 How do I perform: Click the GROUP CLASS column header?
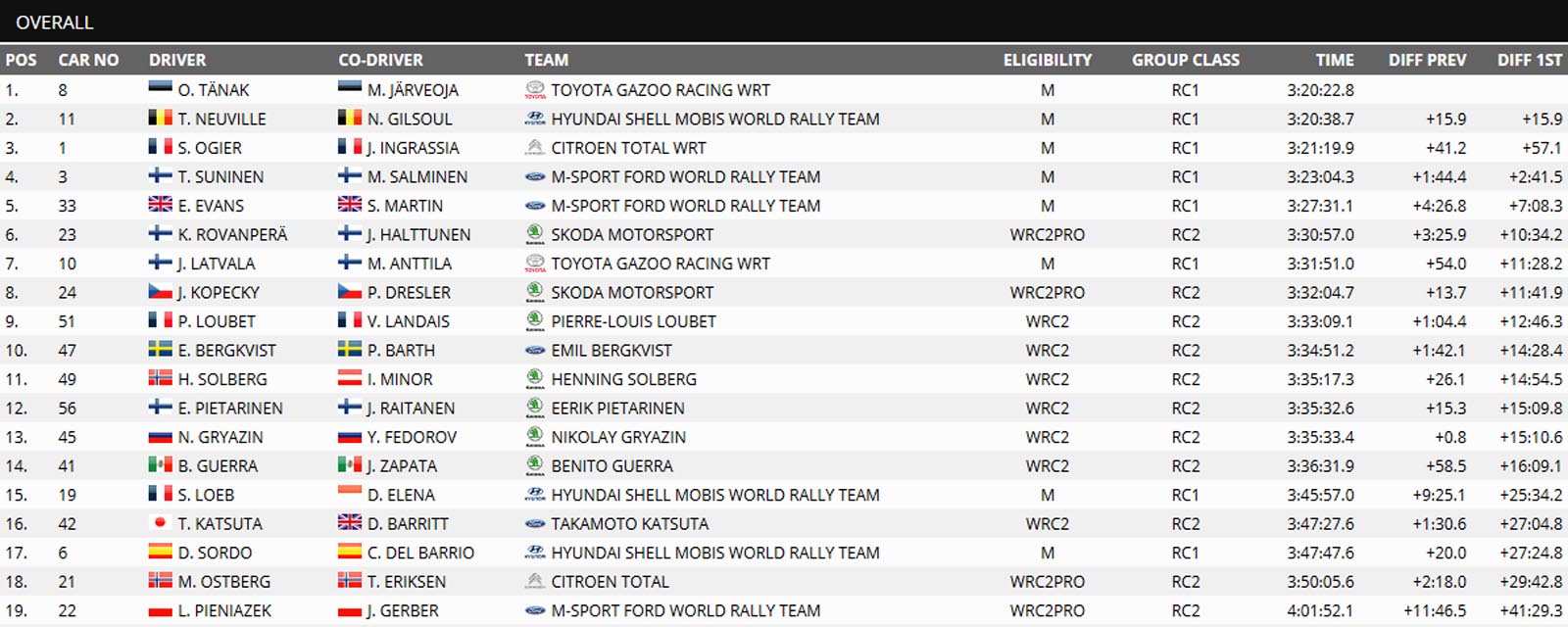pyautogui.click(x=1186, y=60)
